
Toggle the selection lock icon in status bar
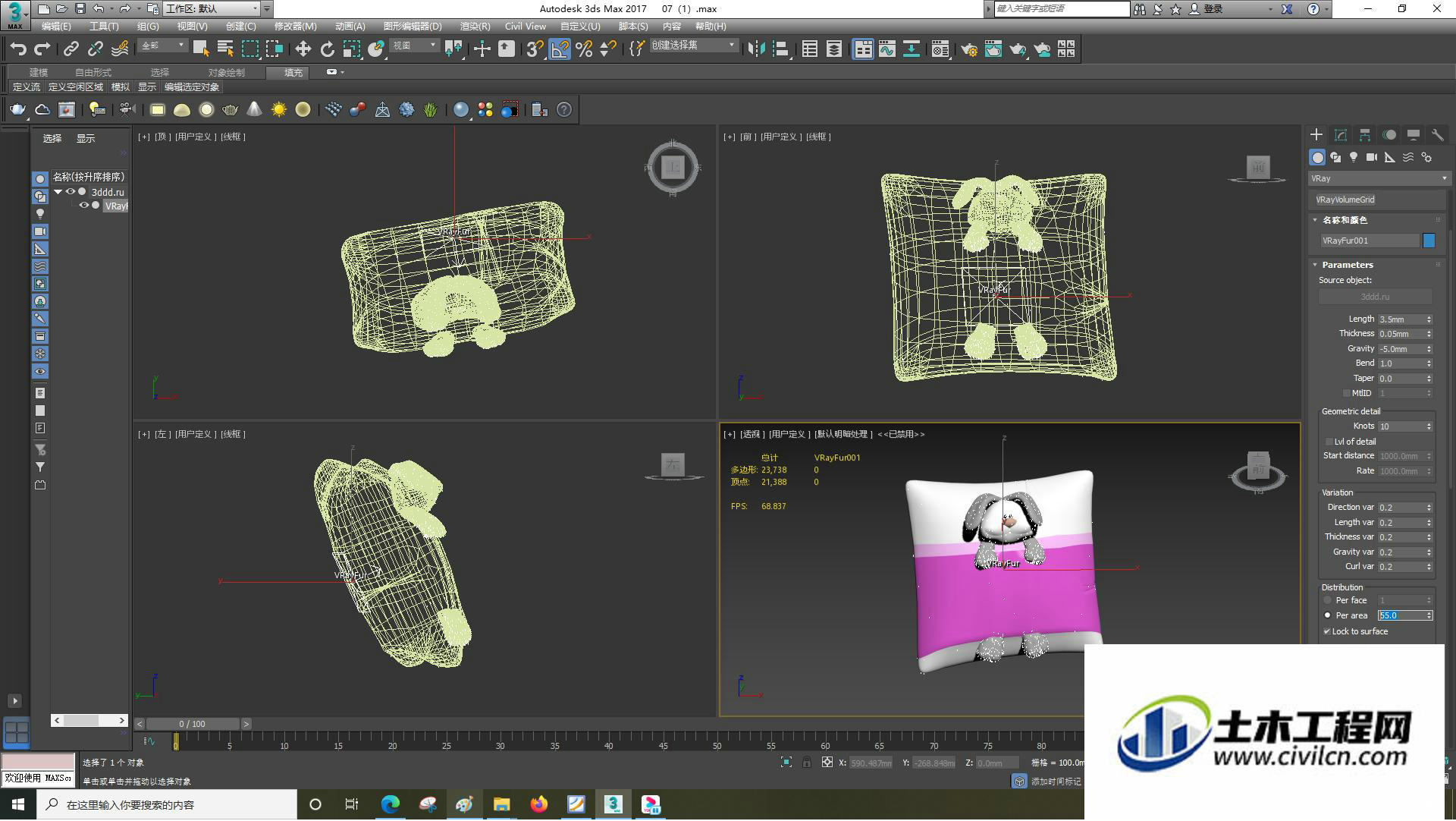point(807,763)
